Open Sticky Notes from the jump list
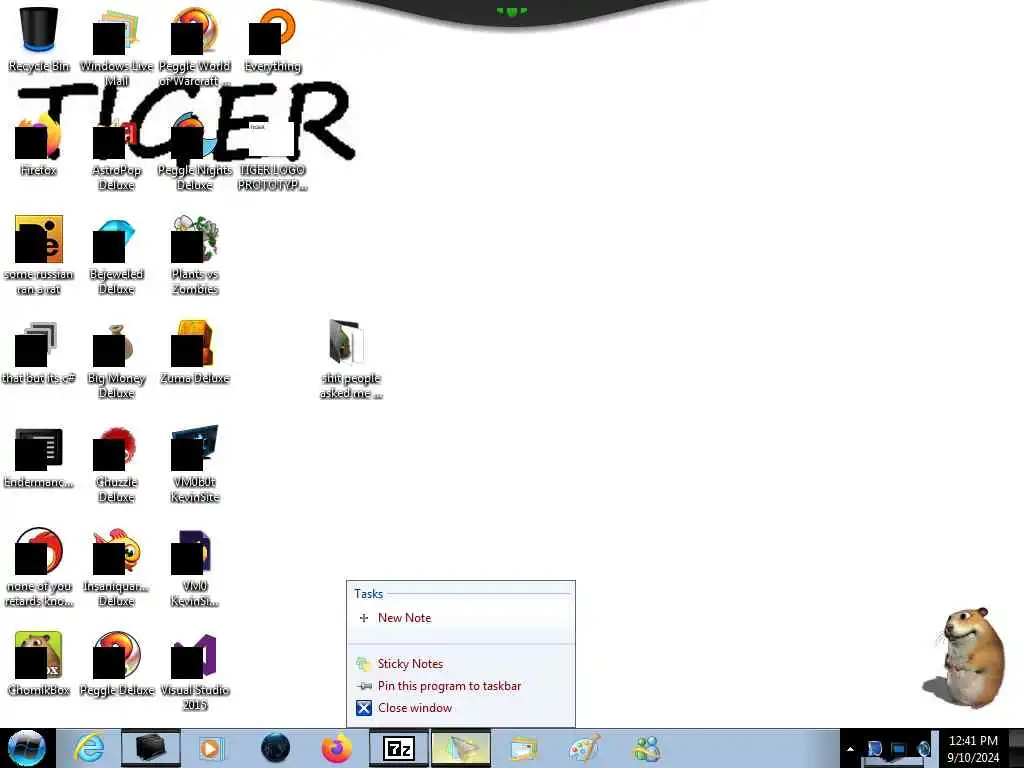 460,664
